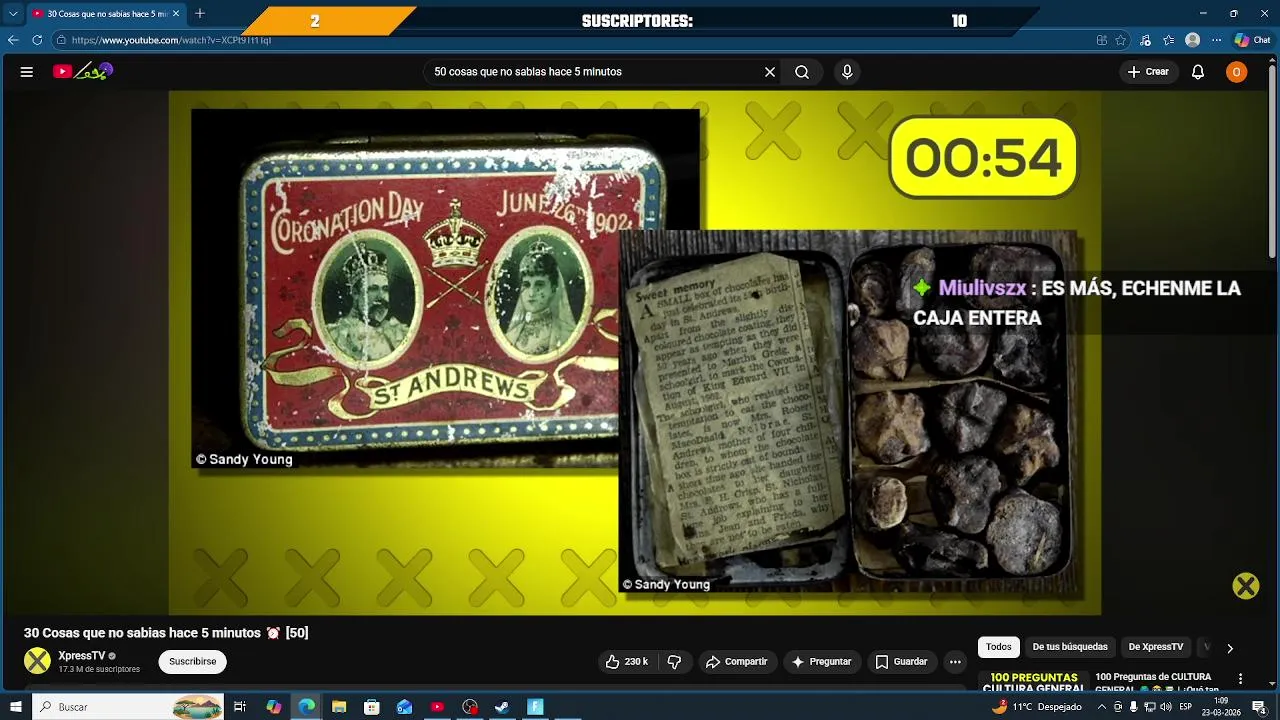Image resolution: width=1280 pixels, height=720 pixels.
Task: Select the Todos filter chip
Action: (x=999, y=647)
